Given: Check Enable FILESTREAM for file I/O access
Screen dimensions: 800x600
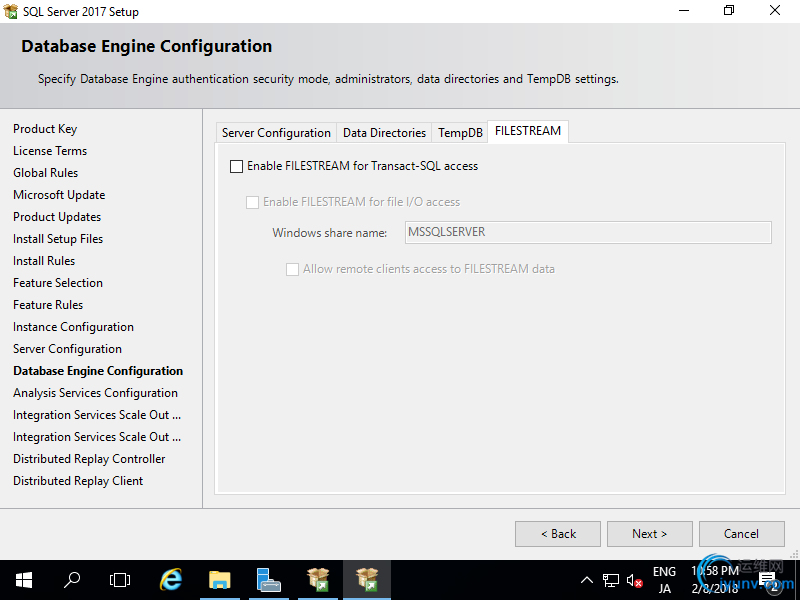Looking at the screenshot, I should 253,203.
